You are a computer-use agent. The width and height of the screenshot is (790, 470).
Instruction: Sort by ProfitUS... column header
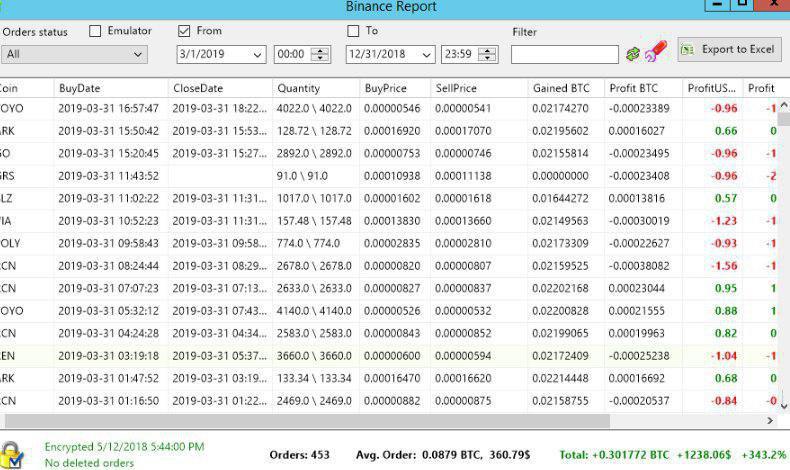[x=713, y=88]
